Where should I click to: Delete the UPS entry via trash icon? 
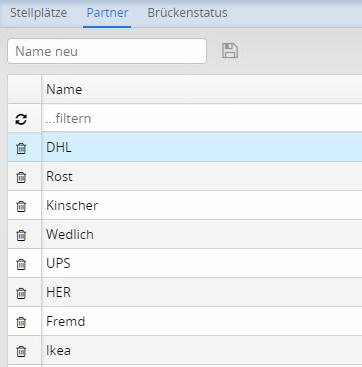[x=21, y=264]
